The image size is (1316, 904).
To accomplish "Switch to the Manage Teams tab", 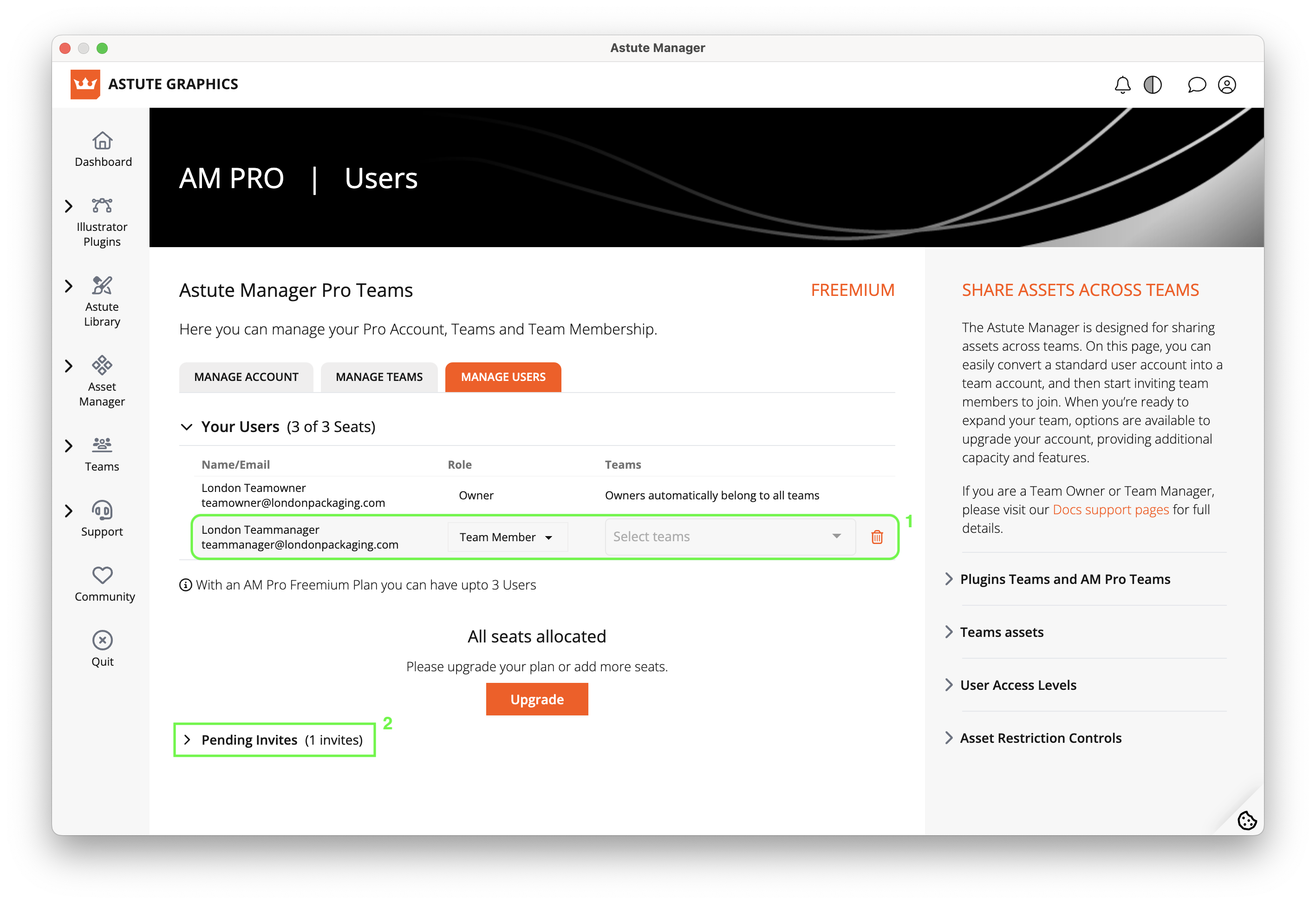I will (379, 377).
